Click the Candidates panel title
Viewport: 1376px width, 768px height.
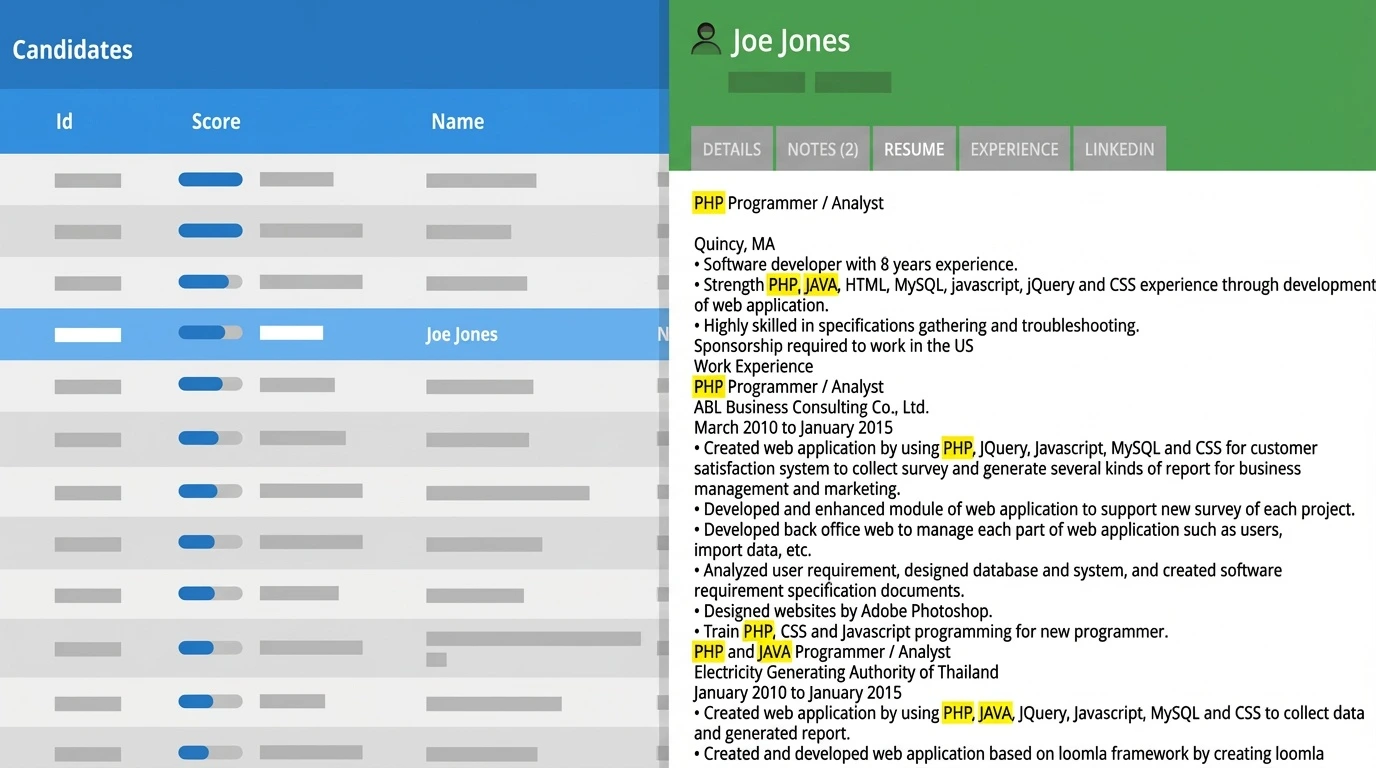[72, 50]
